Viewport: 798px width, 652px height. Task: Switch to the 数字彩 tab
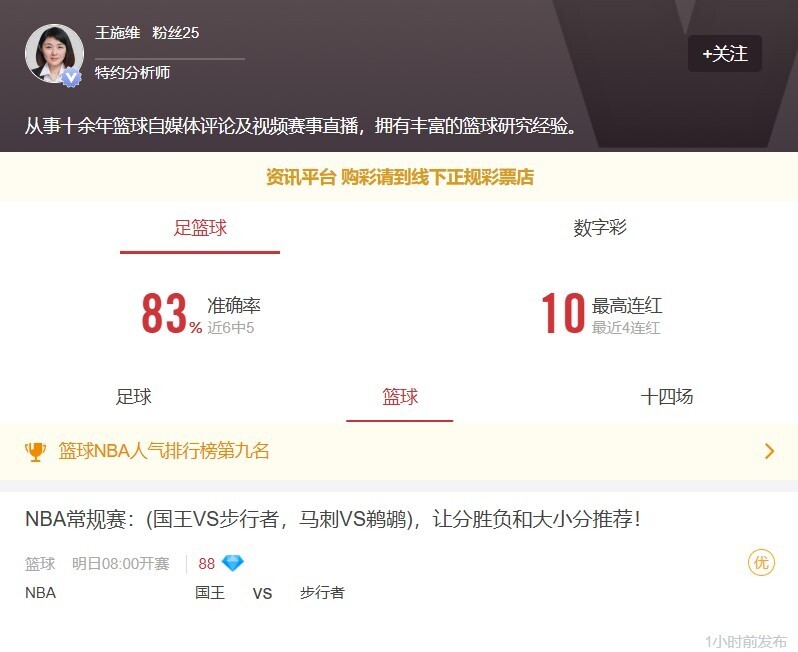600,228
